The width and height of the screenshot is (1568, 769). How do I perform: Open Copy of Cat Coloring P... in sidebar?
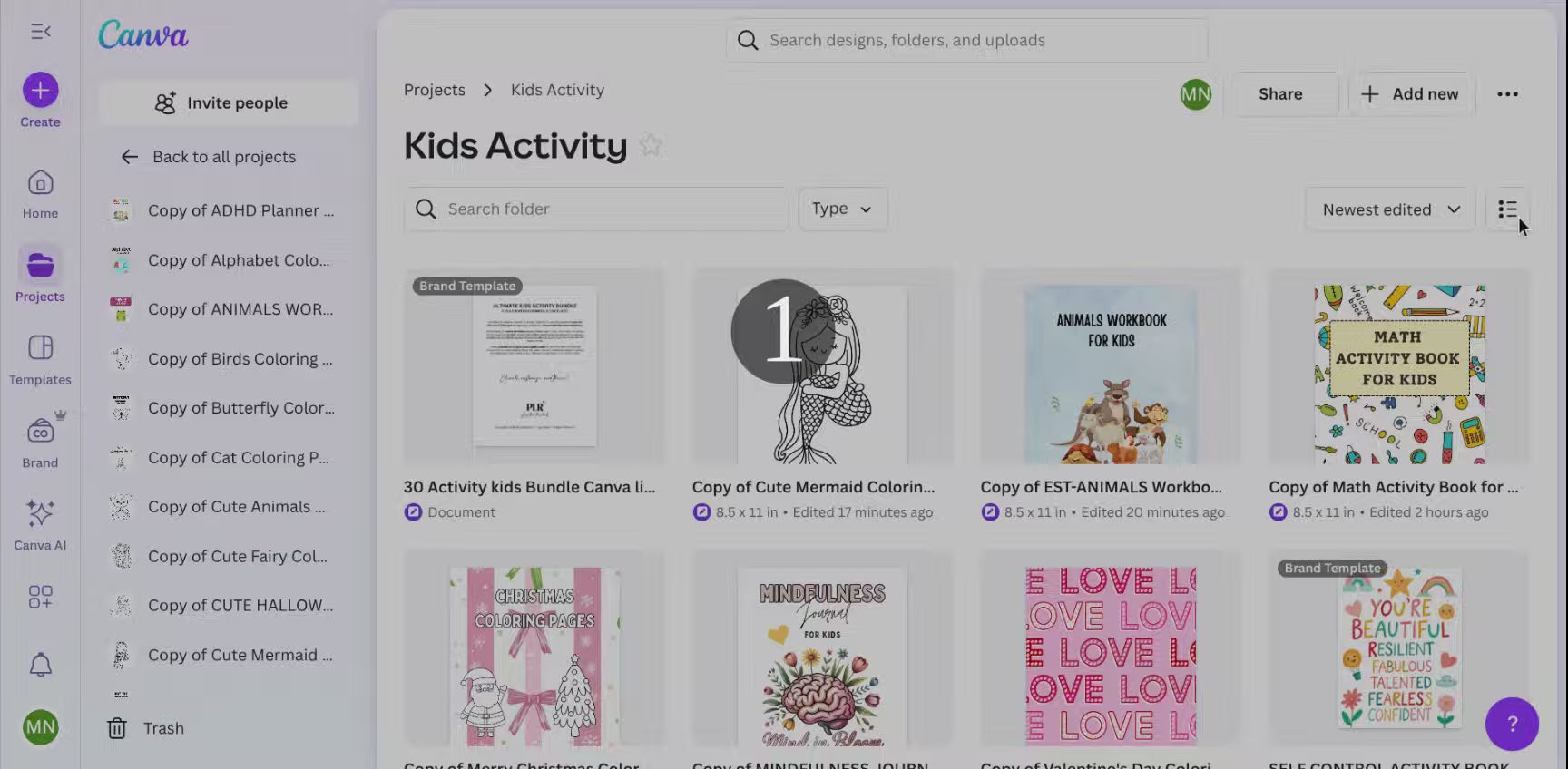pos(227,458)
